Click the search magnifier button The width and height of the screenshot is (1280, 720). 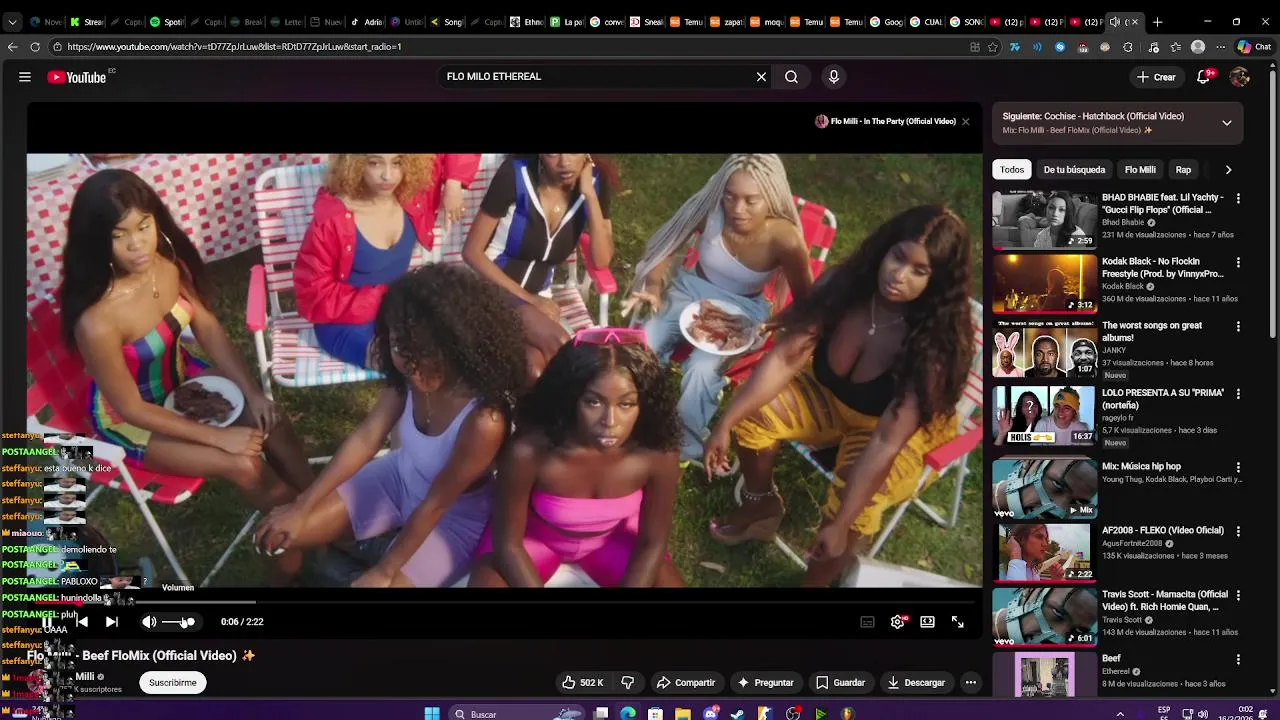pos(791,77)
